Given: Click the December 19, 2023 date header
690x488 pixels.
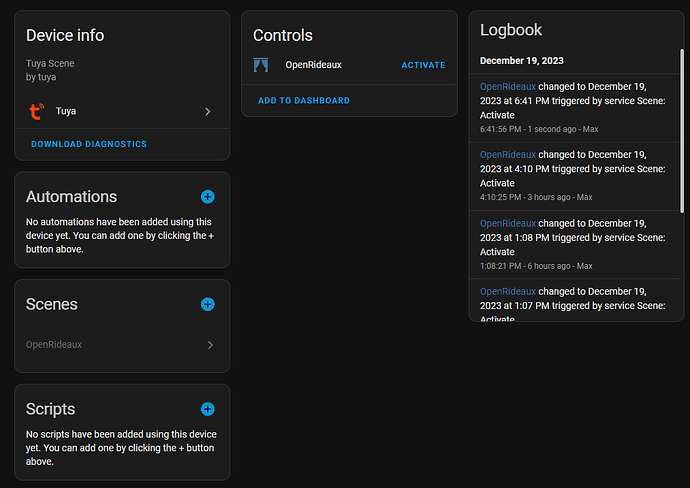Looking at the screenshot, I should pos(521,60).
